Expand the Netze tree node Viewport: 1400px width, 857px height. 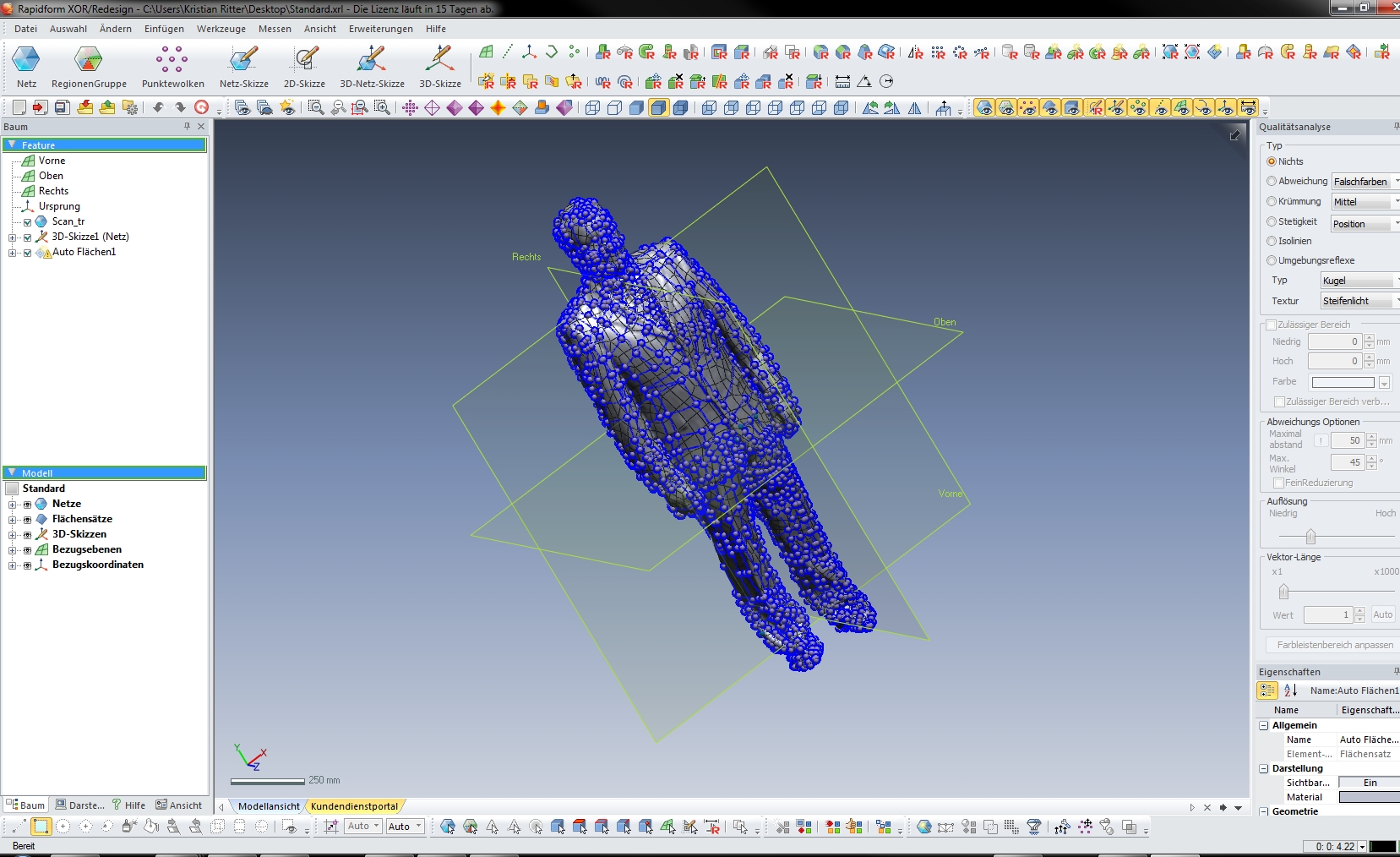[x=13, y=505]
